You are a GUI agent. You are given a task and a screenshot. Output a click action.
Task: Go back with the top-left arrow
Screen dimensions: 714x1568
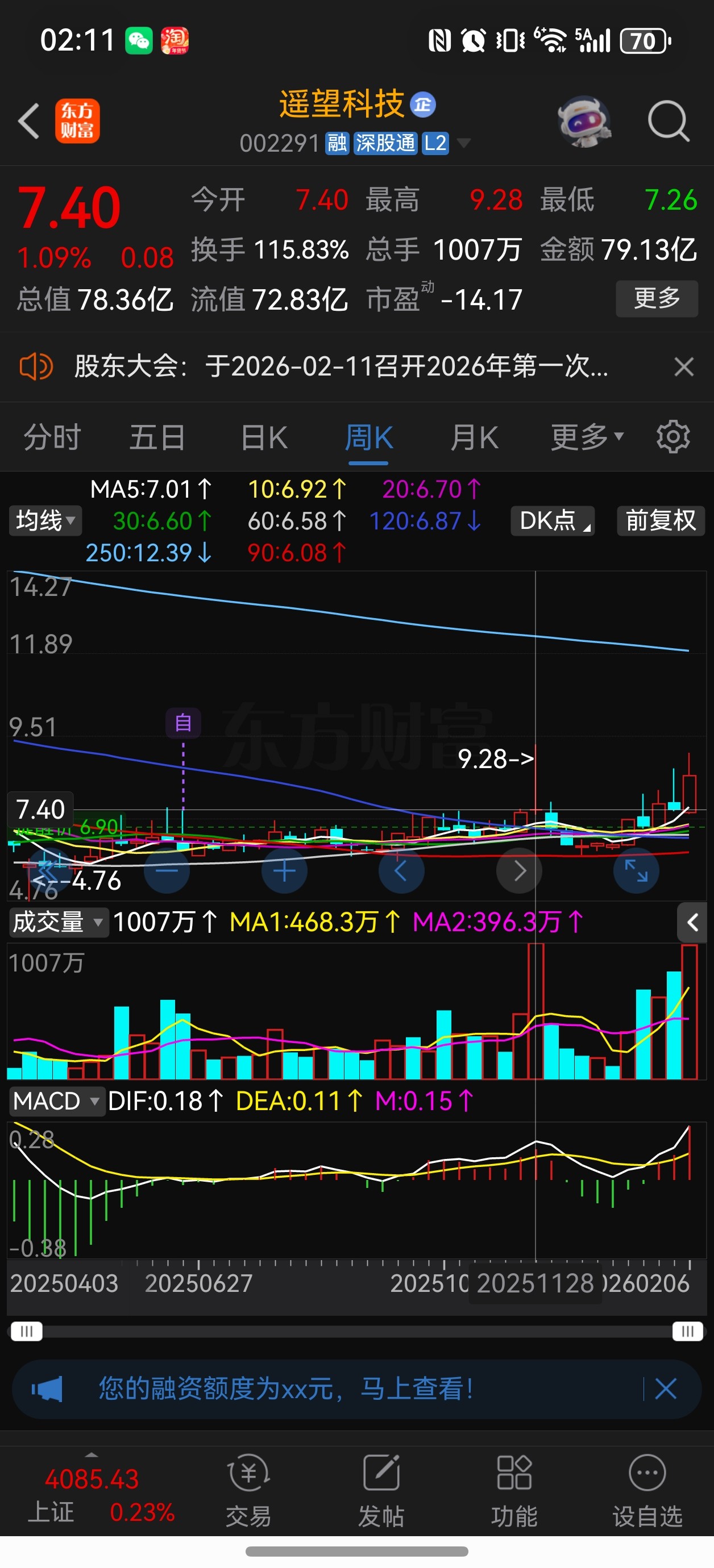coord(28,121)
